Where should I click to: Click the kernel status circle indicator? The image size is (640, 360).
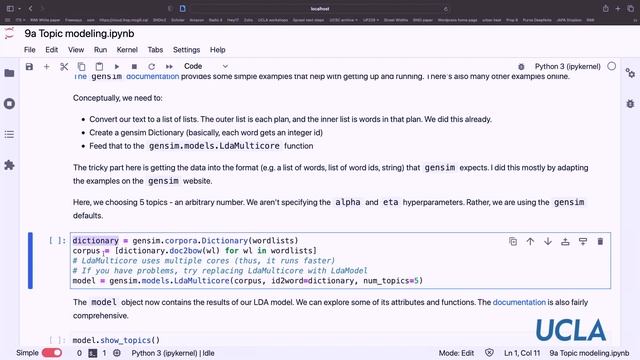coord(611,66)
